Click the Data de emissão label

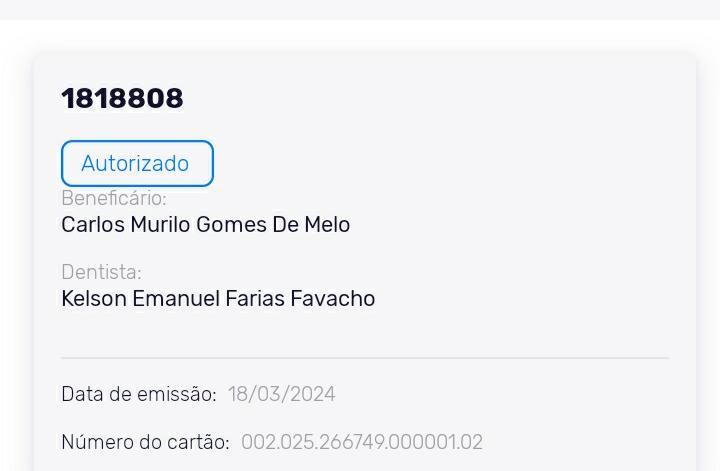click(138, 394)
